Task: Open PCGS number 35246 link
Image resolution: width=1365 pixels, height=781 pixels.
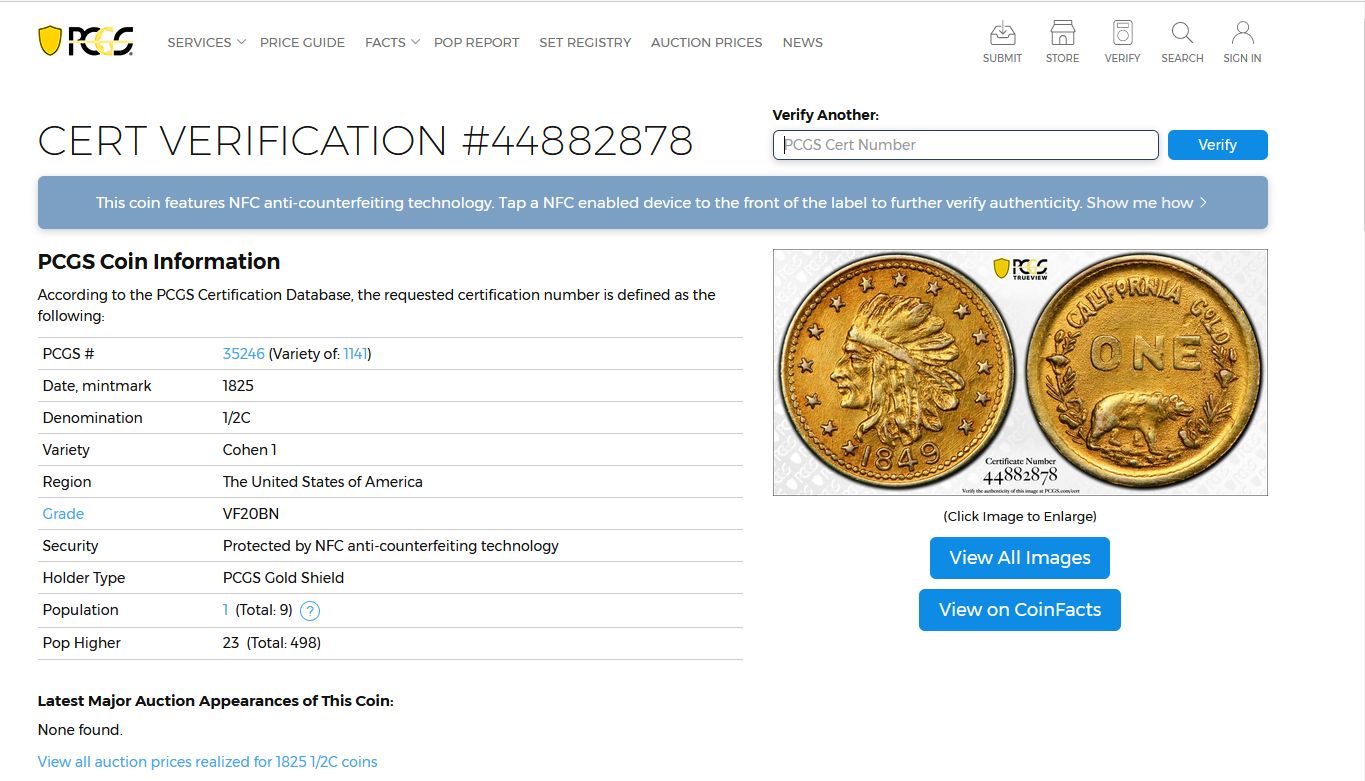Action: (243, 354)
